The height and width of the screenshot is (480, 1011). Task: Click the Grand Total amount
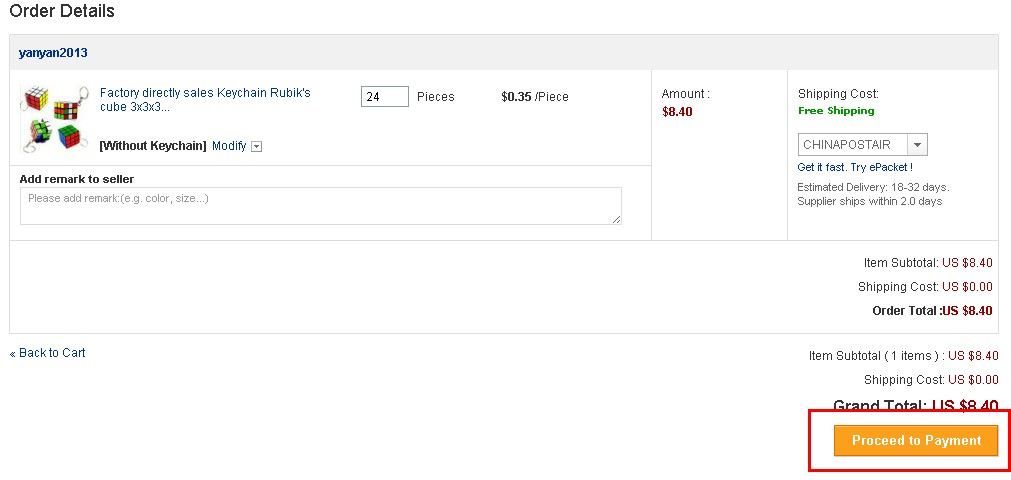point(964,406)
